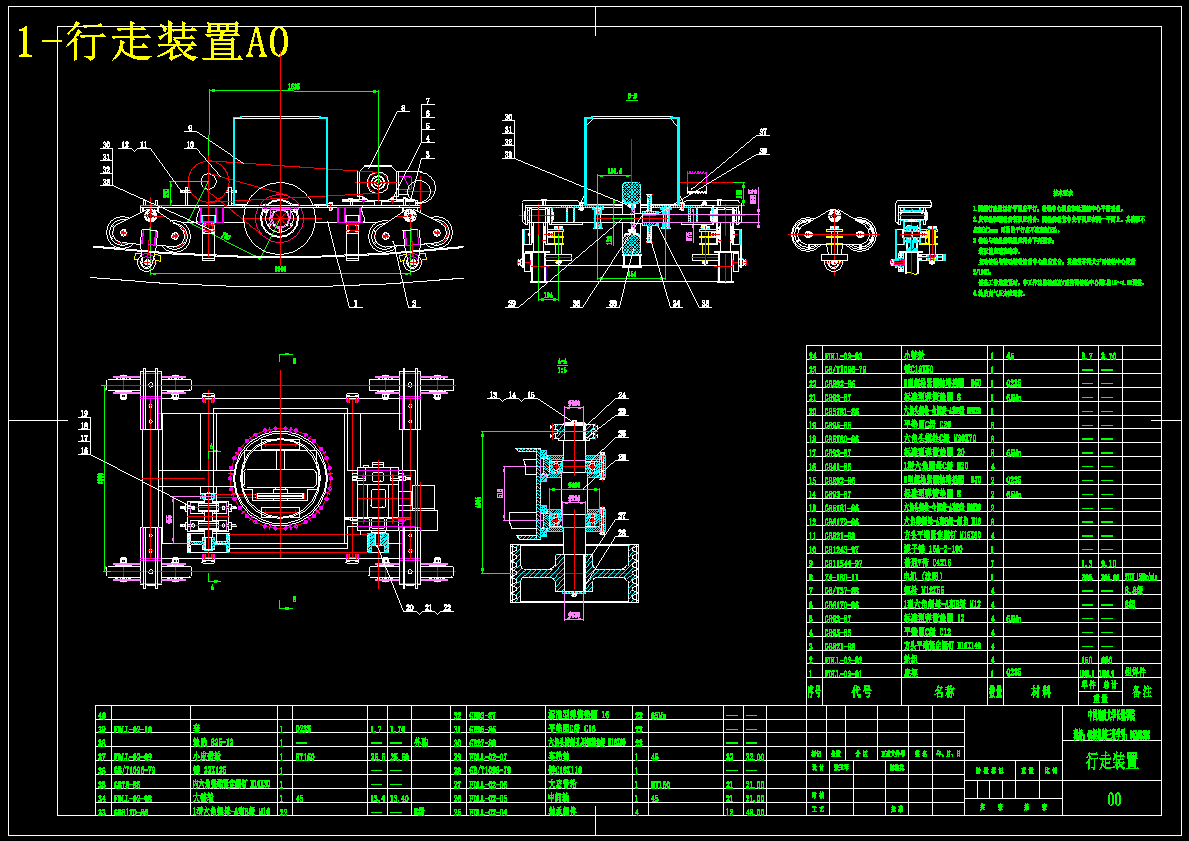Click balloon group "20 21 22" under plan view
Viewport: 1189px width, 841px height.
pyautogui.click(x=428, y=608)
